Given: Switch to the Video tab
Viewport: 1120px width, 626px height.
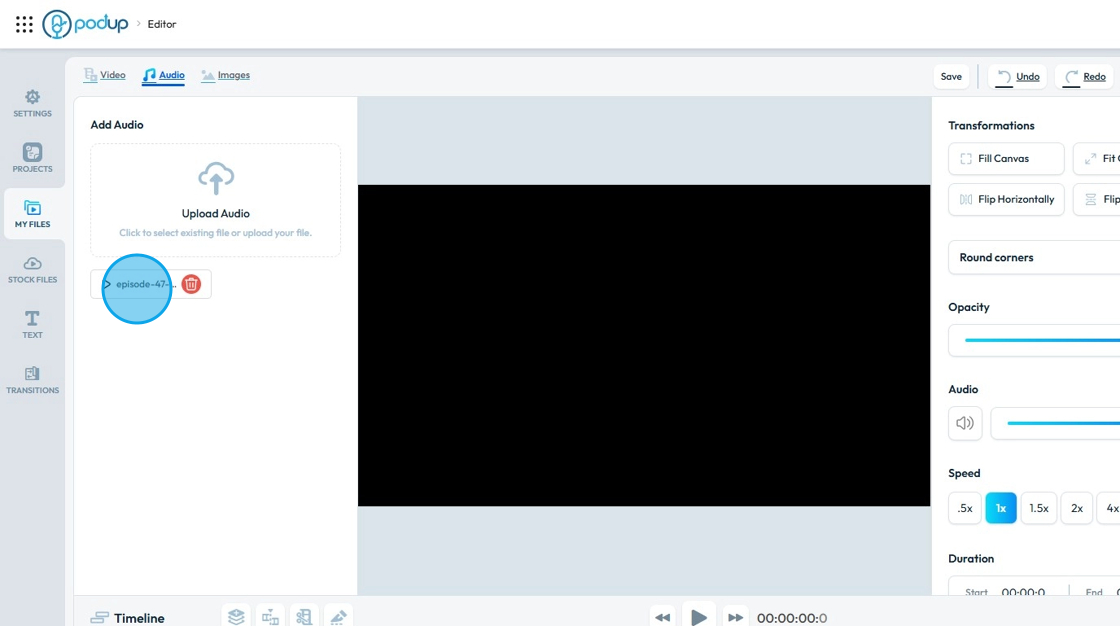Looking at the screenshot, I should [104, 75].
